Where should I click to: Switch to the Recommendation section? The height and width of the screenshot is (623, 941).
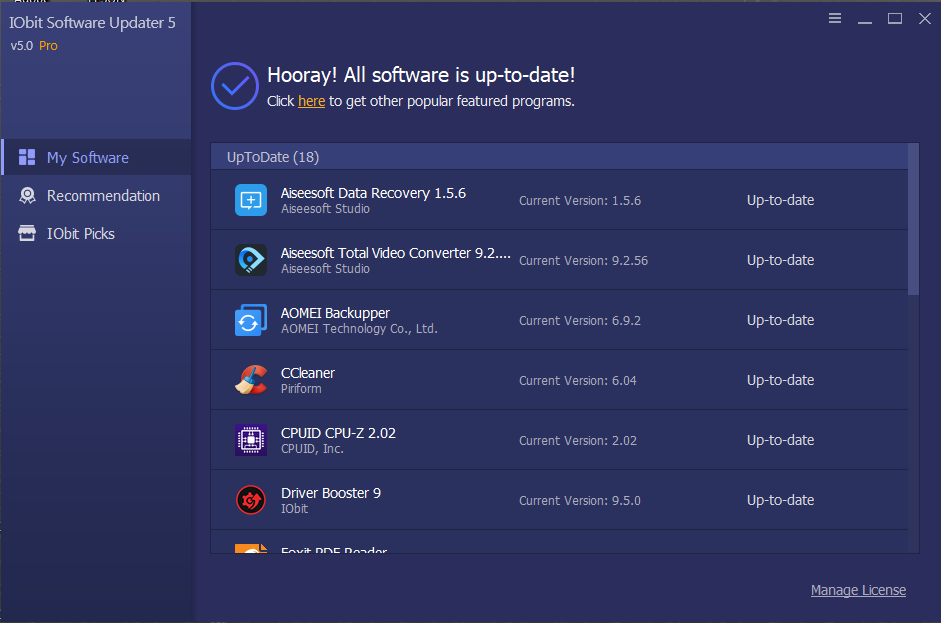[96, 196]
